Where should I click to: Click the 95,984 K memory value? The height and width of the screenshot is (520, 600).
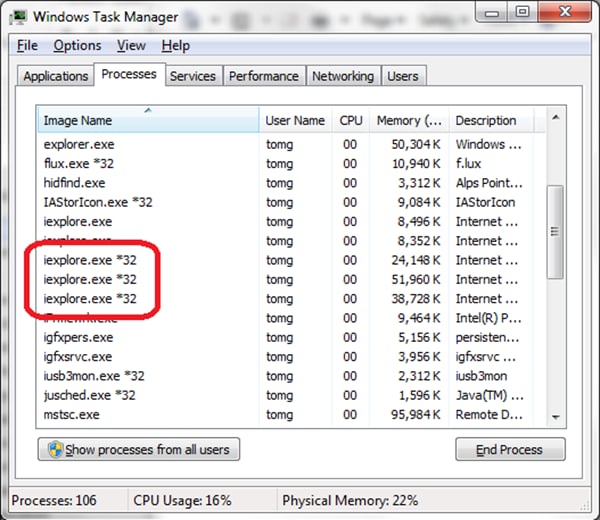[x=416, y=414]
